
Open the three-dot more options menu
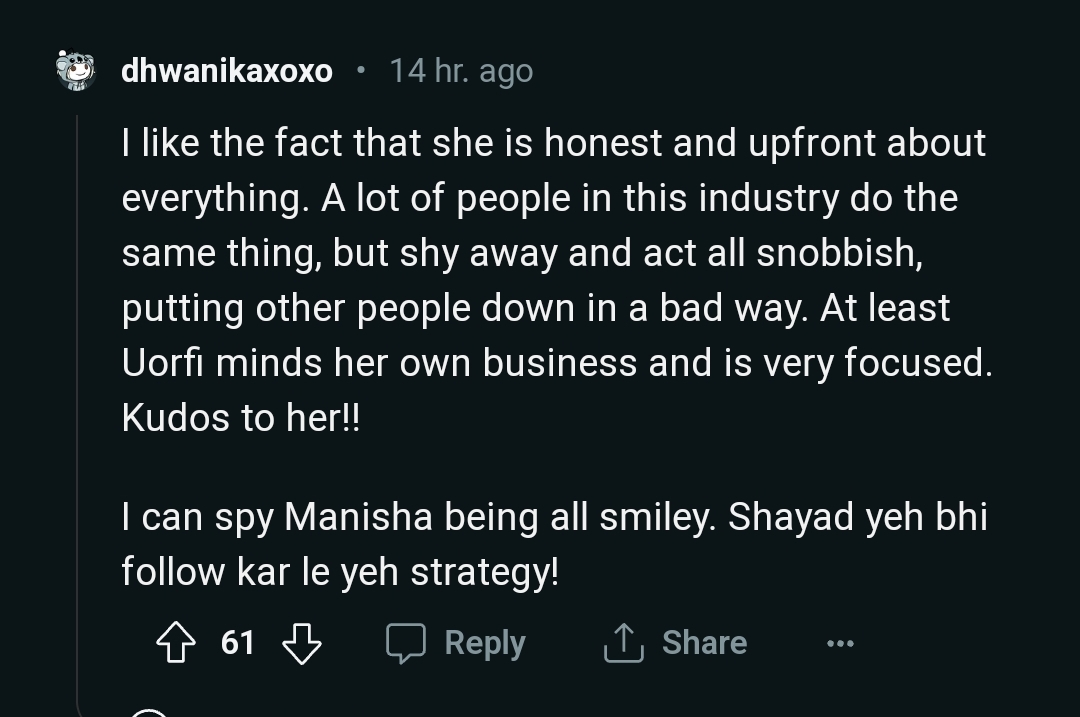click(840, 644)
